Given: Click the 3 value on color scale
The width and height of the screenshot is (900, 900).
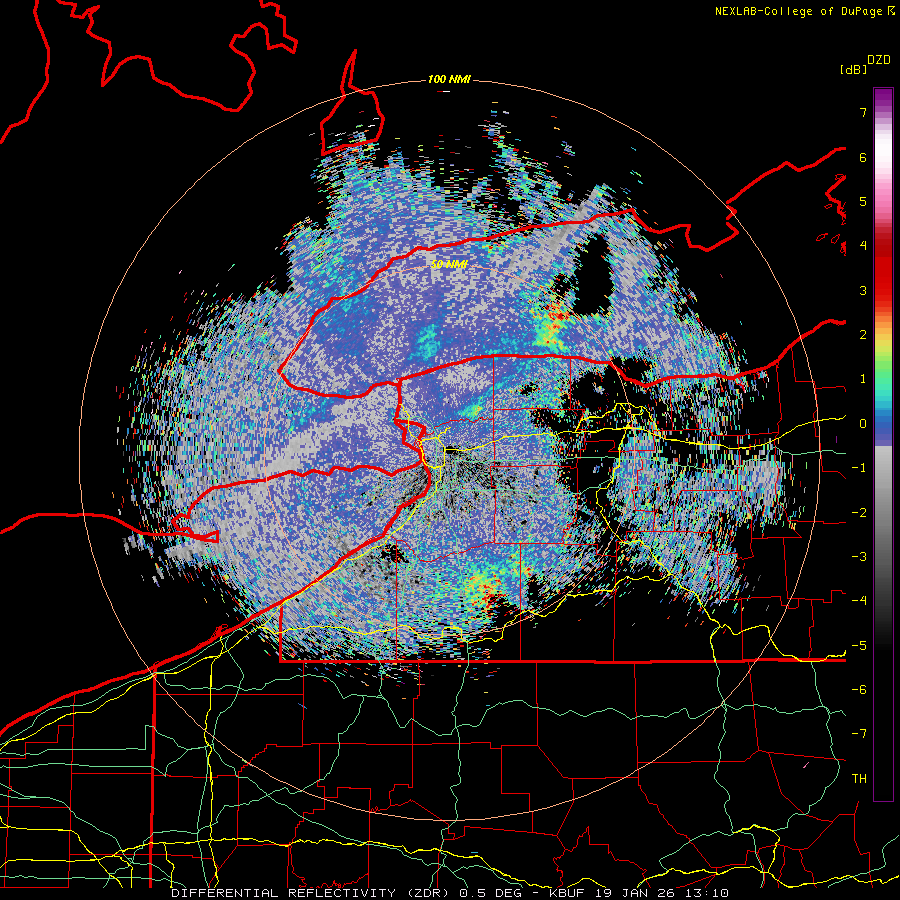Looking at the screenshot, I should tap(863, 290).
